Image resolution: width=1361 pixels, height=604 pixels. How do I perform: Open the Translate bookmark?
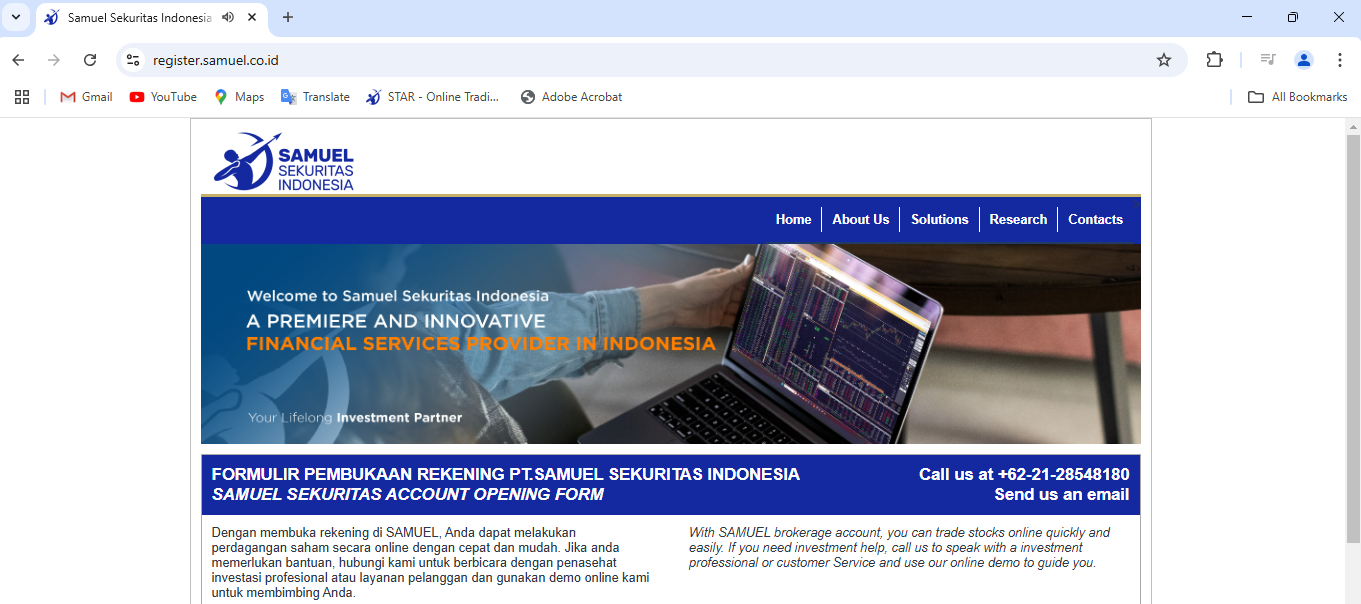pyautogui.click(x=315, y=97)
